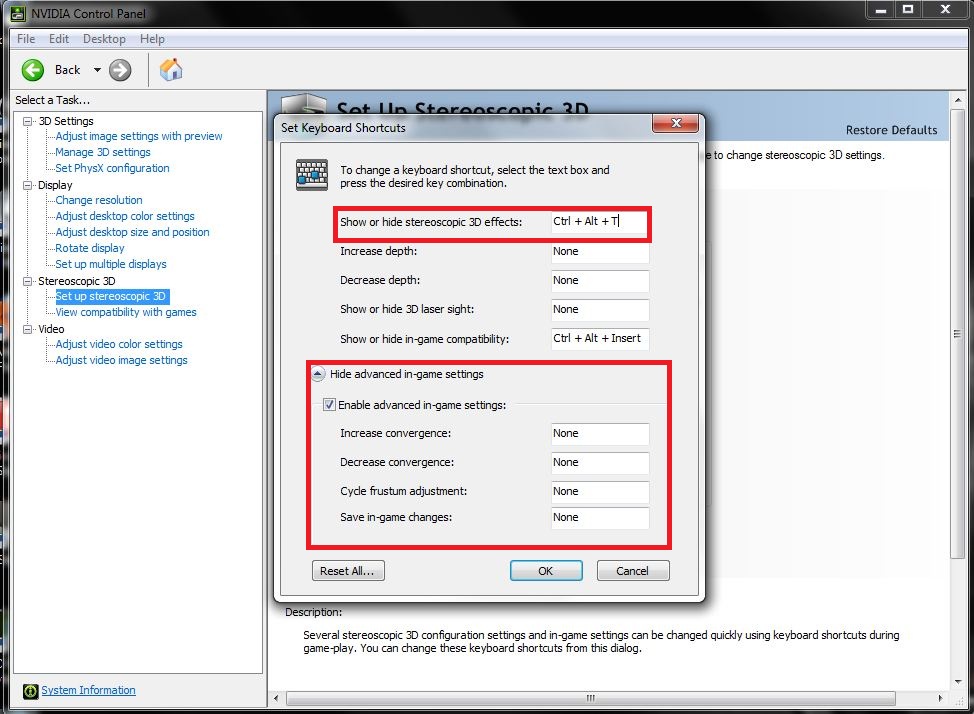This screenshot has width=974, height=714.
Task: Open Manage 3D settings
Action: 102,152
